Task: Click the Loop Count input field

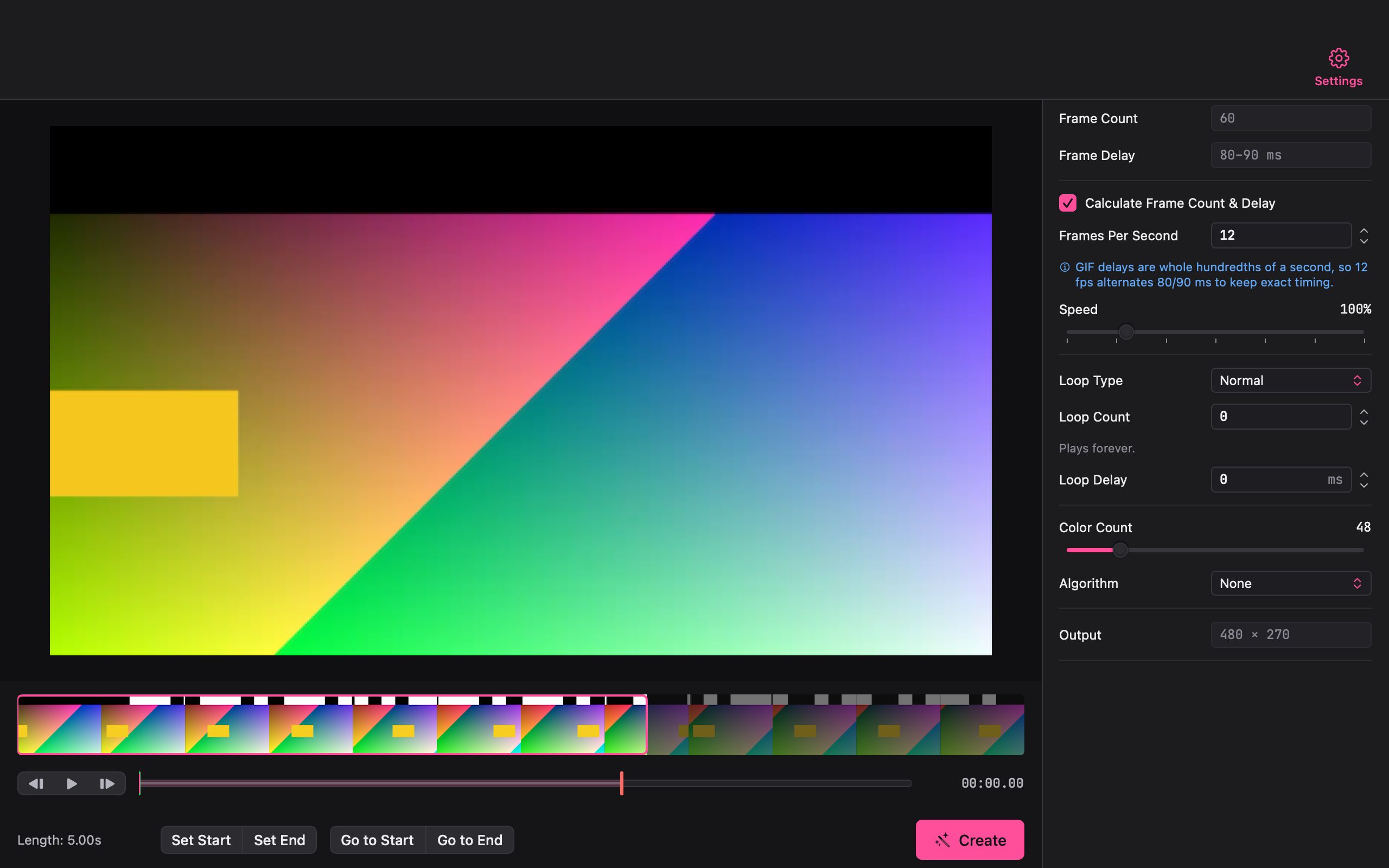Action: [x=1281, y=417]
